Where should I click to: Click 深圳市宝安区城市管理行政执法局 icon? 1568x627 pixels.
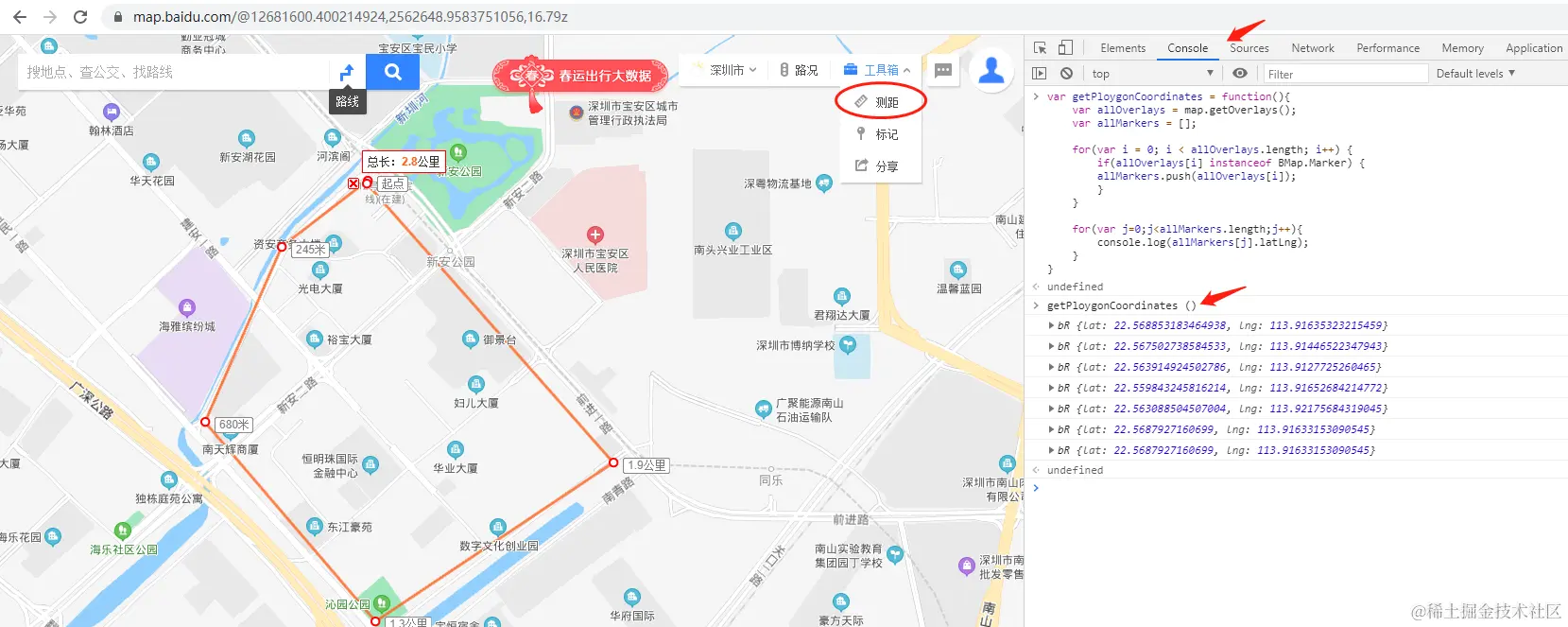point(577,113)
